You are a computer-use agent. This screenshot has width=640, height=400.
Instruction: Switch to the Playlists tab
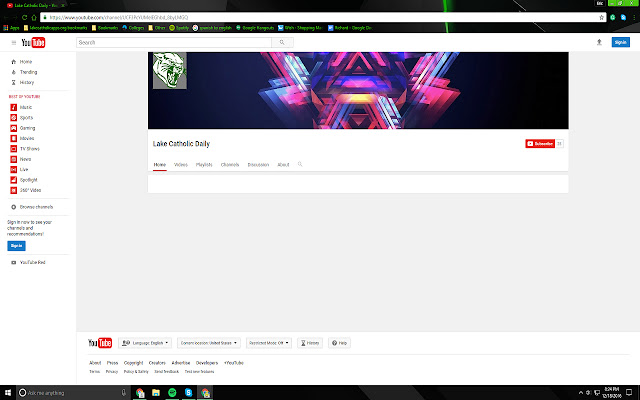[x=204, y=165]
